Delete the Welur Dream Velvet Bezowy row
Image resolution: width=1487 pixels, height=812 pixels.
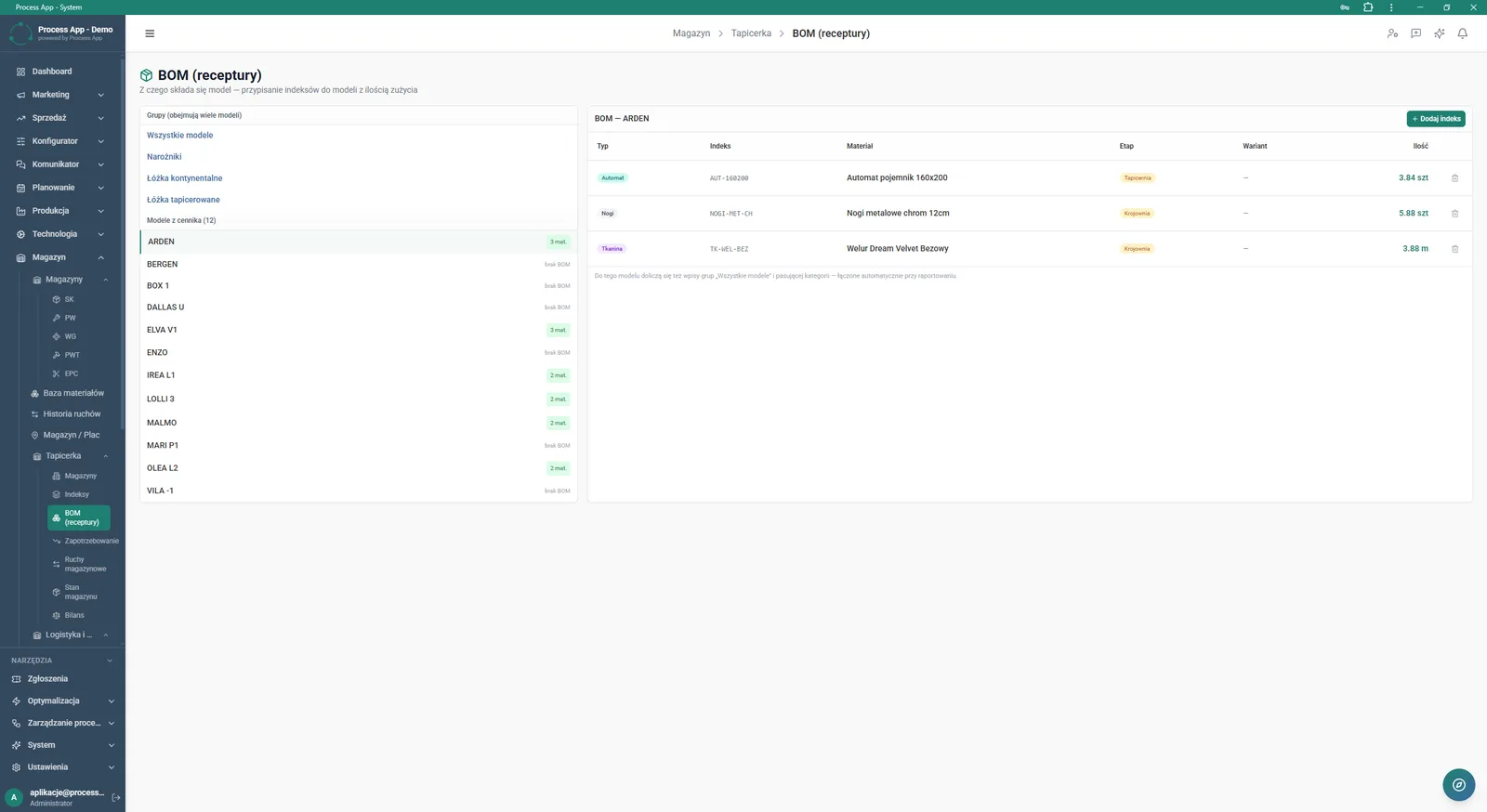click(x=1454, y=249)
